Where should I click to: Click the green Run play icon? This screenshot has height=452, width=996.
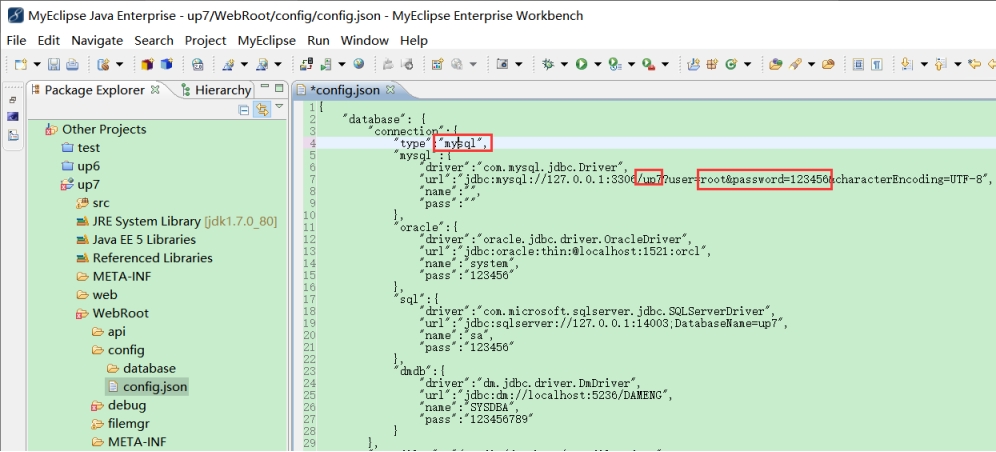click(x=581, y=64)
